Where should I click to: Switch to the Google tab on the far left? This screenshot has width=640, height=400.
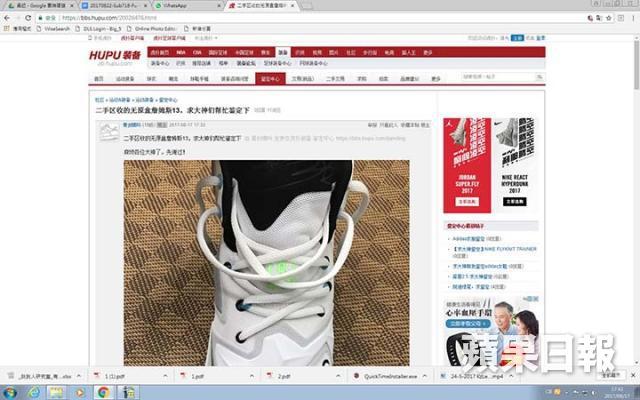[x=39, y=6]
